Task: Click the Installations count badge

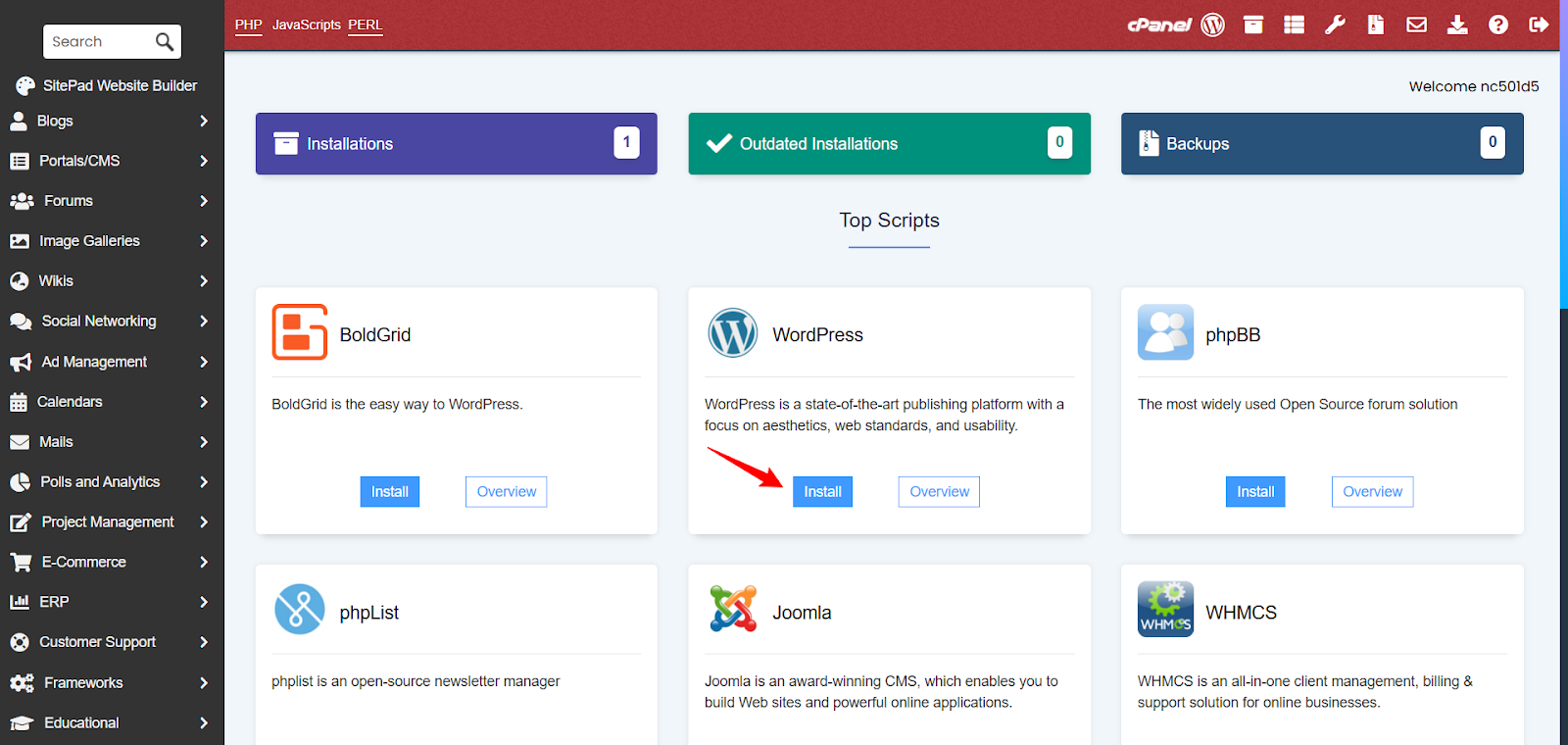Action: 627,142
